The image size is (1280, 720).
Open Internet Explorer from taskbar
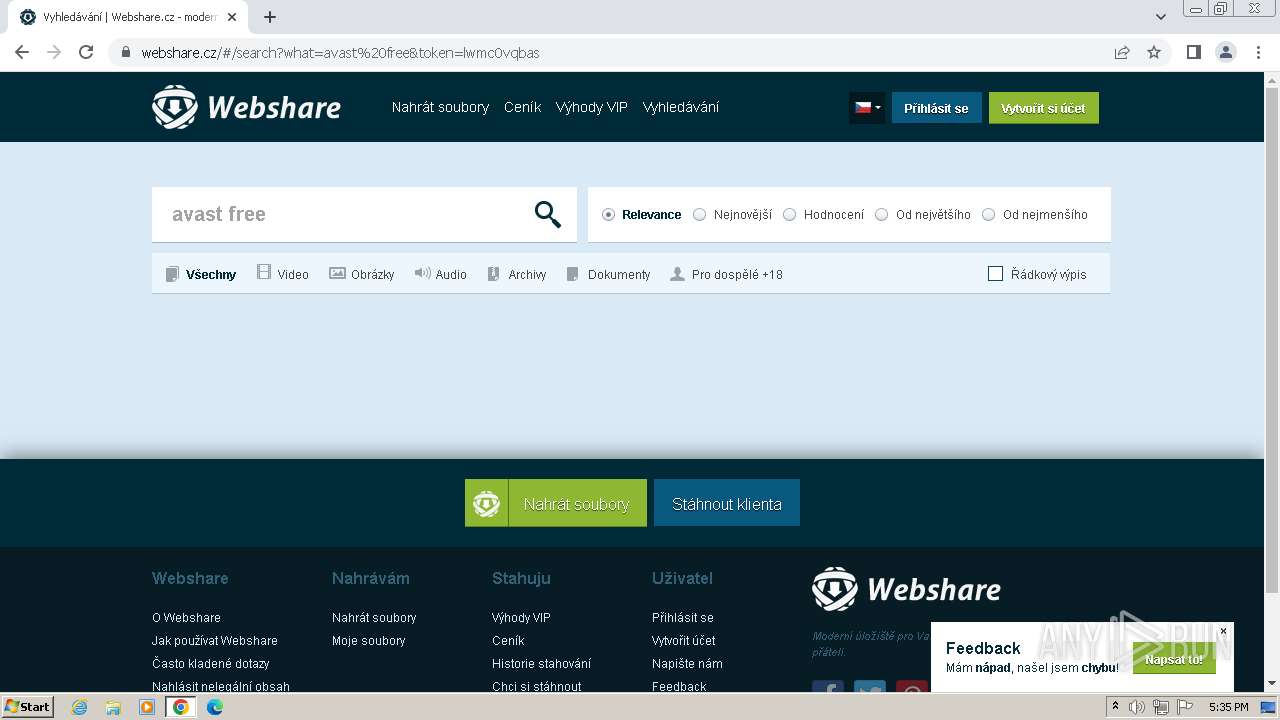point(79,707)
